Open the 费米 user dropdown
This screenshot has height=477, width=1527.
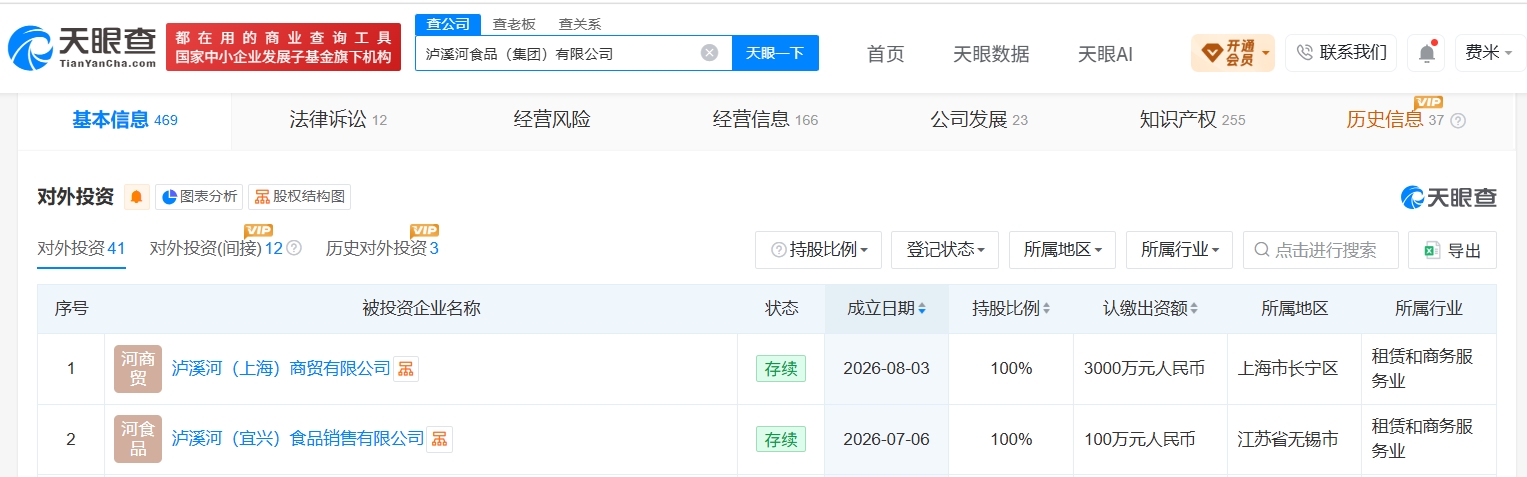click(x=1489, y=53)
